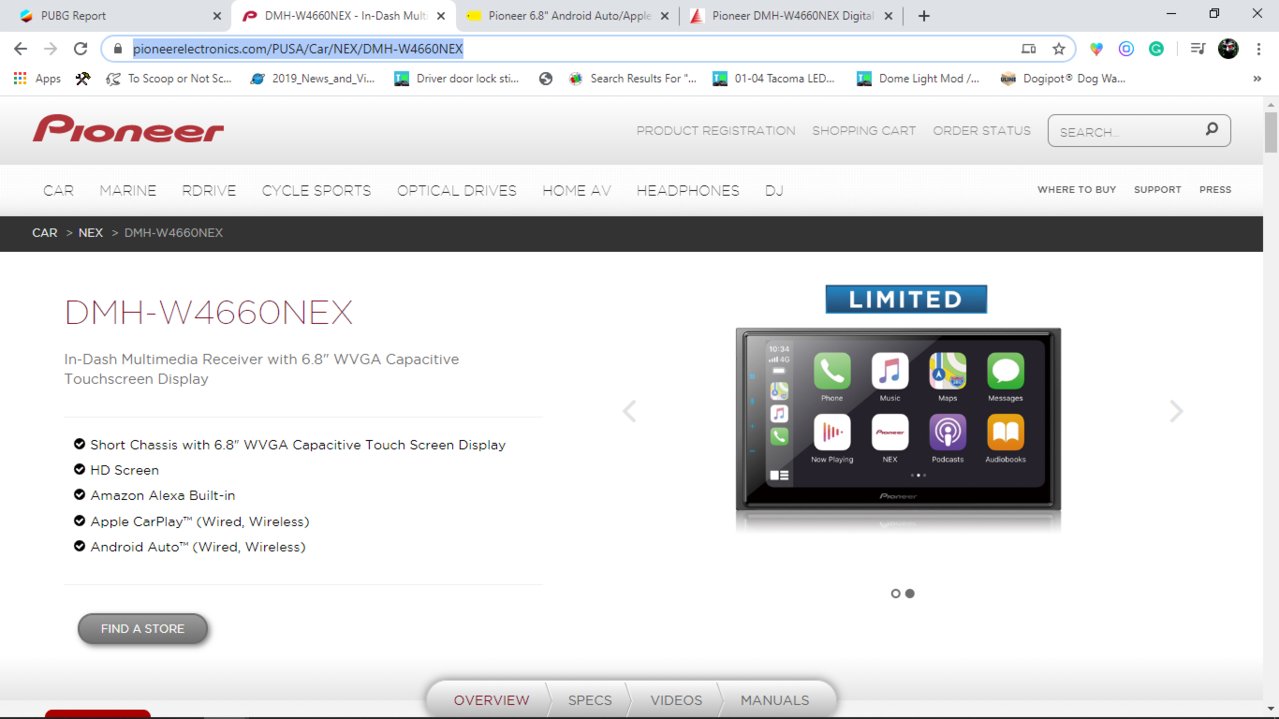Click the PRODUCT REGISTRATION link
The width and height of the screenshot is (1279, 719).
click(x=716, y=131)
